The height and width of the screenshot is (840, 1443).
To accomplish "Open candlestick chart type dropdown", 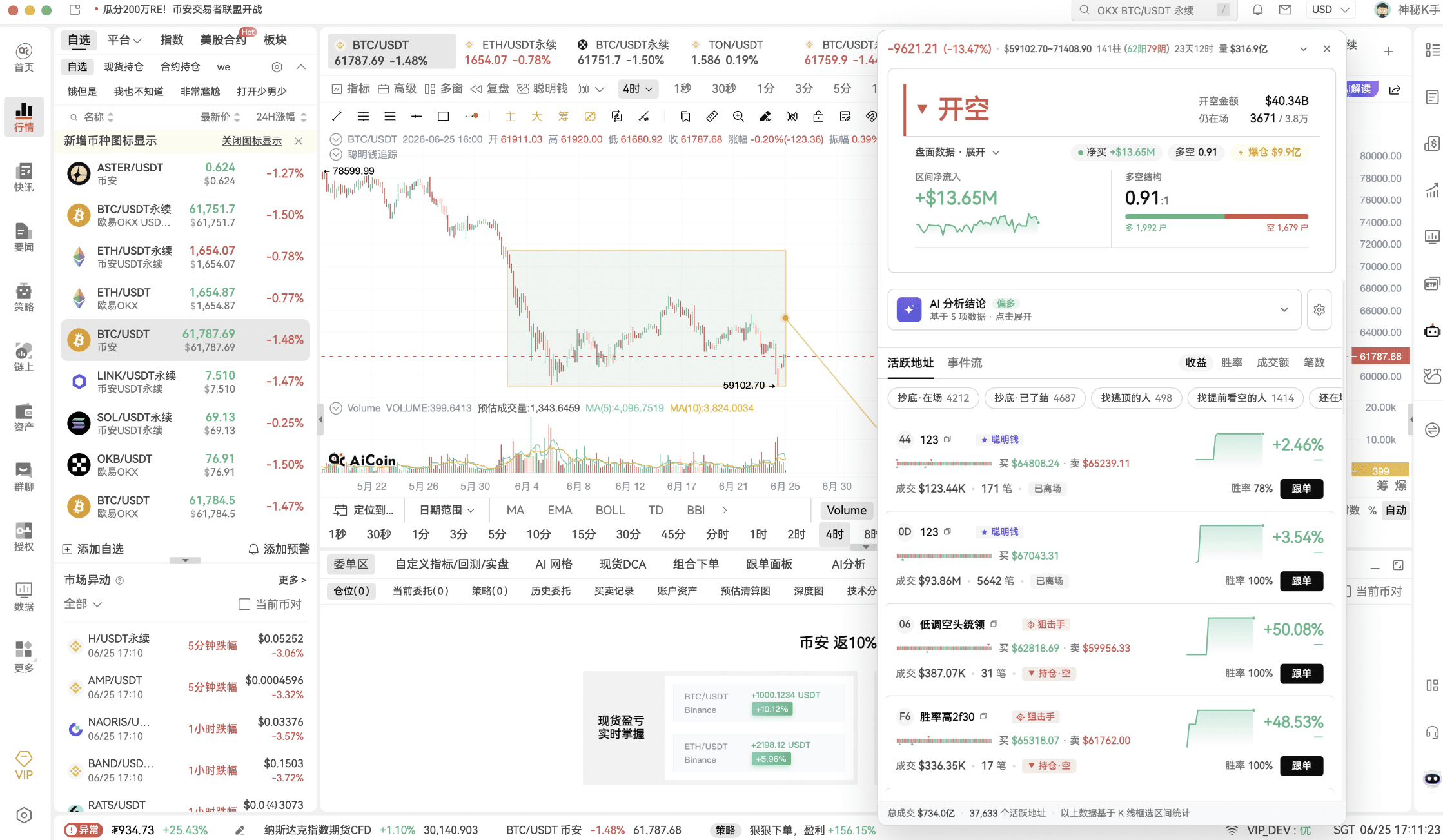I will click(591, 89).
